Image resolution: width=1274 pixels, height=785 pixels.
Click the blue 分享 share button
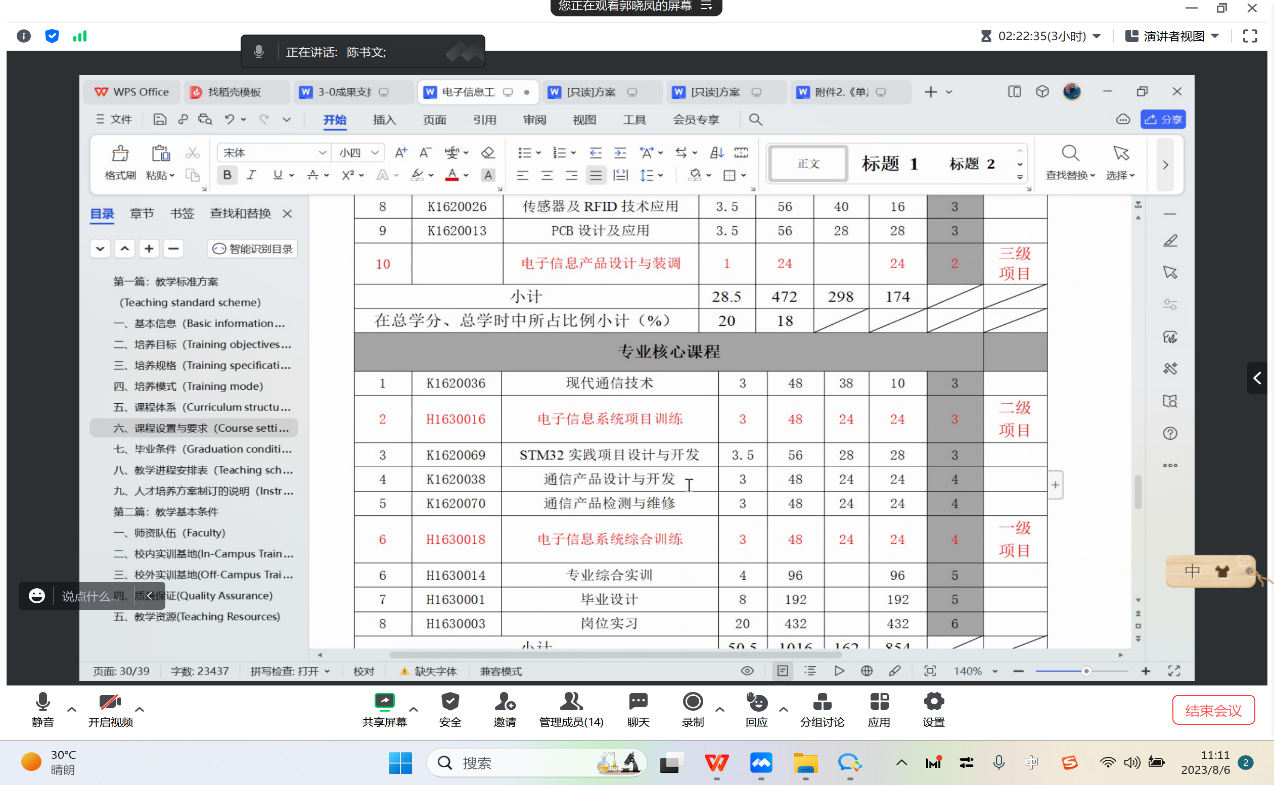1163,119
